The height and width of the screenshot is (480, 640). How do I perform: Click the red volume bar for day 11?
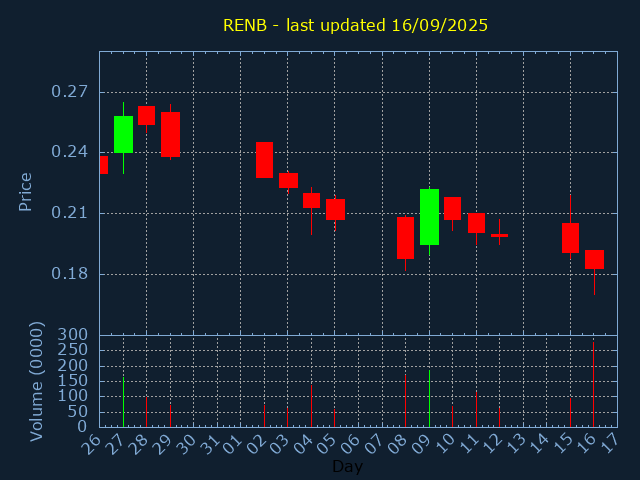coord(476,409)
